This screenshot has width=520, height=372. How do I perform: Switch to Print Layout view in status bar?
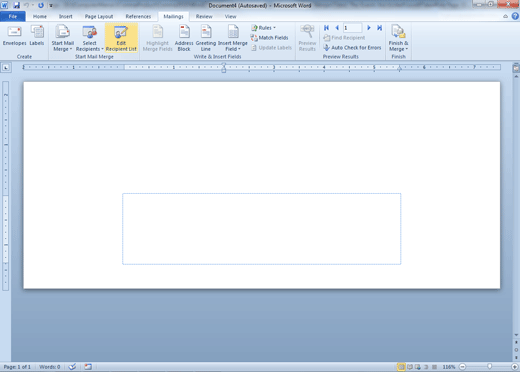click(401, 367)
